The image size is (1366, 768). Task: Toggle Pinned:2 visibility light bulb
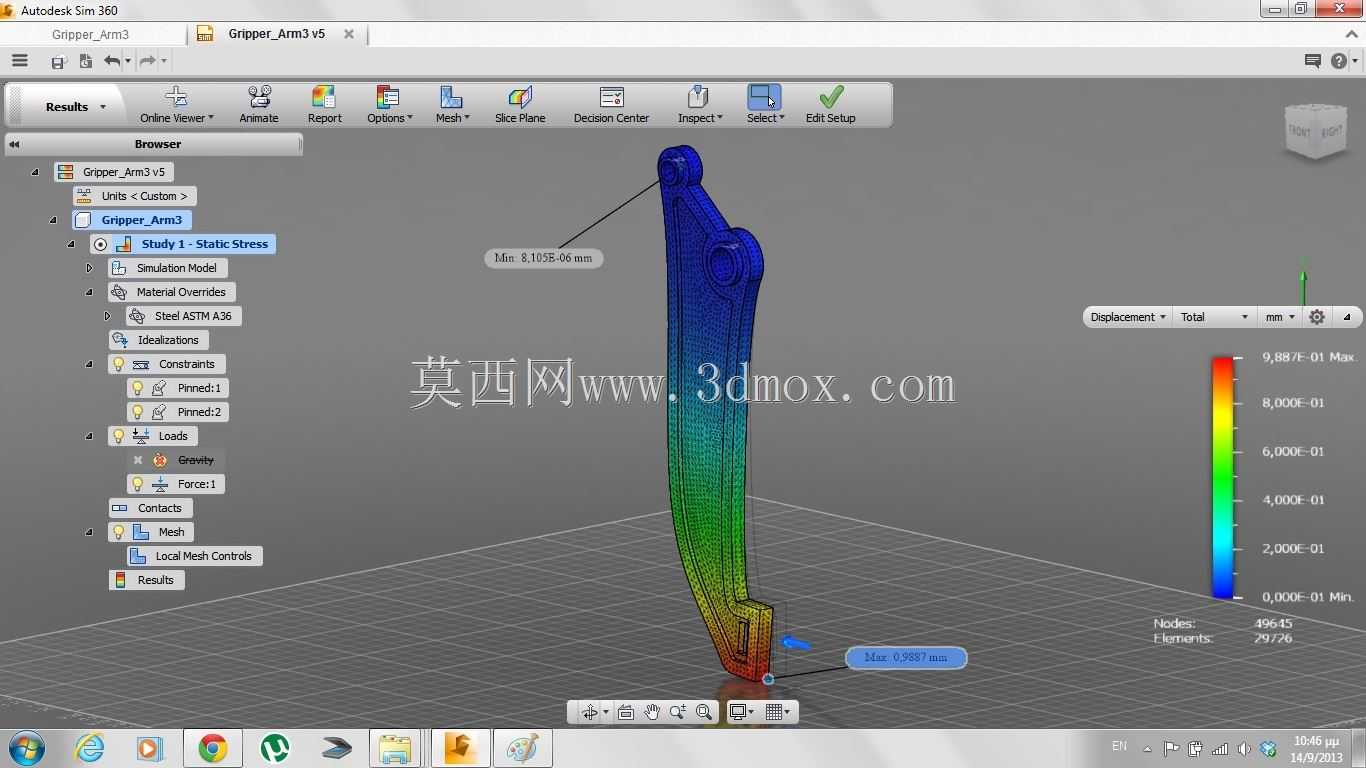coord(138,412)
